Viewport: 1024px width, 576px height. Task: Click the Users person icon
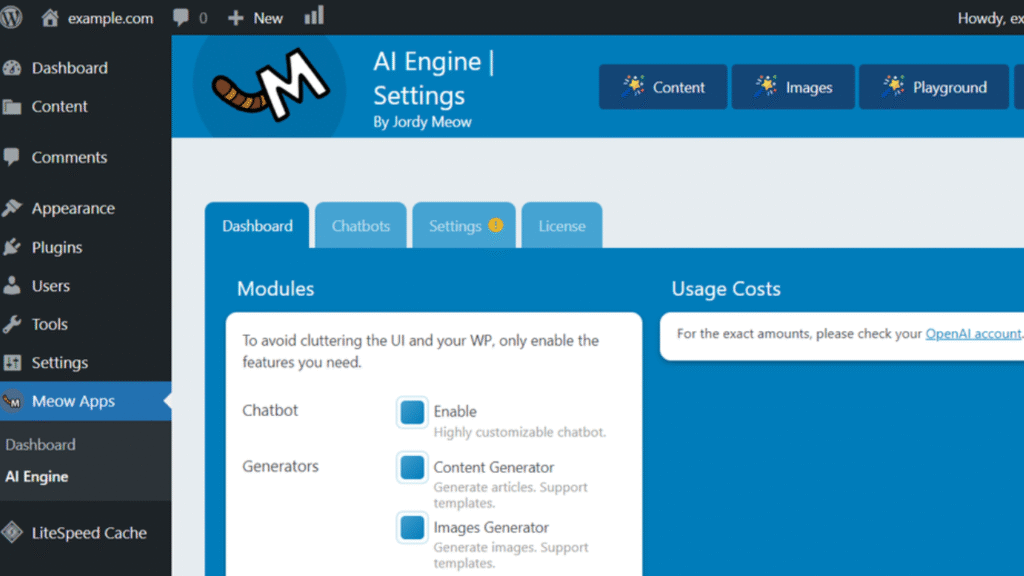click(x=12, y=285)
